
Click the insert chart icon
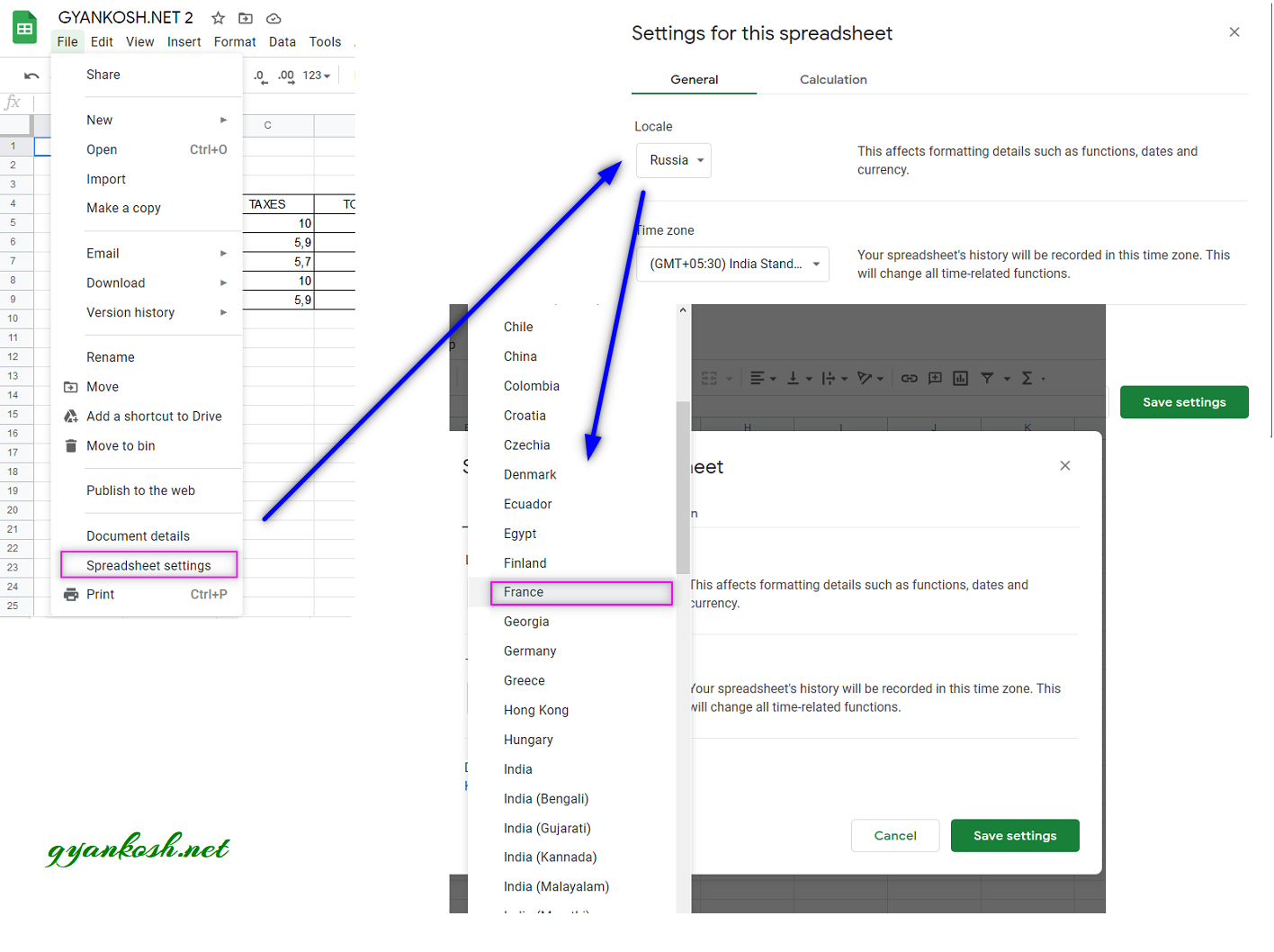click(961, 378)
